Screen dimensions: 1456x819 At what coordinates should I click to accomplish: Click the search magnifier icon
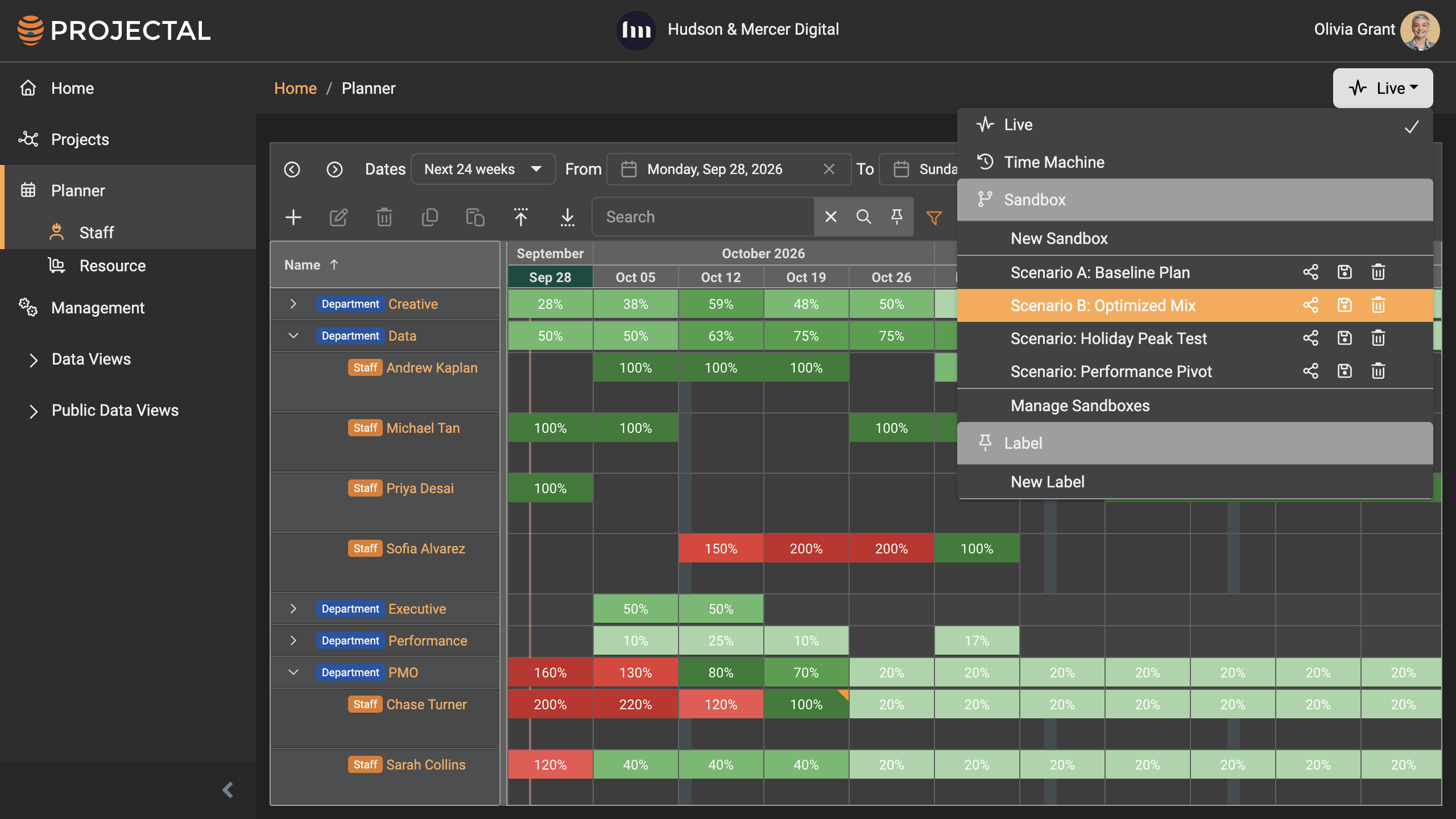[x=864, y=217]
